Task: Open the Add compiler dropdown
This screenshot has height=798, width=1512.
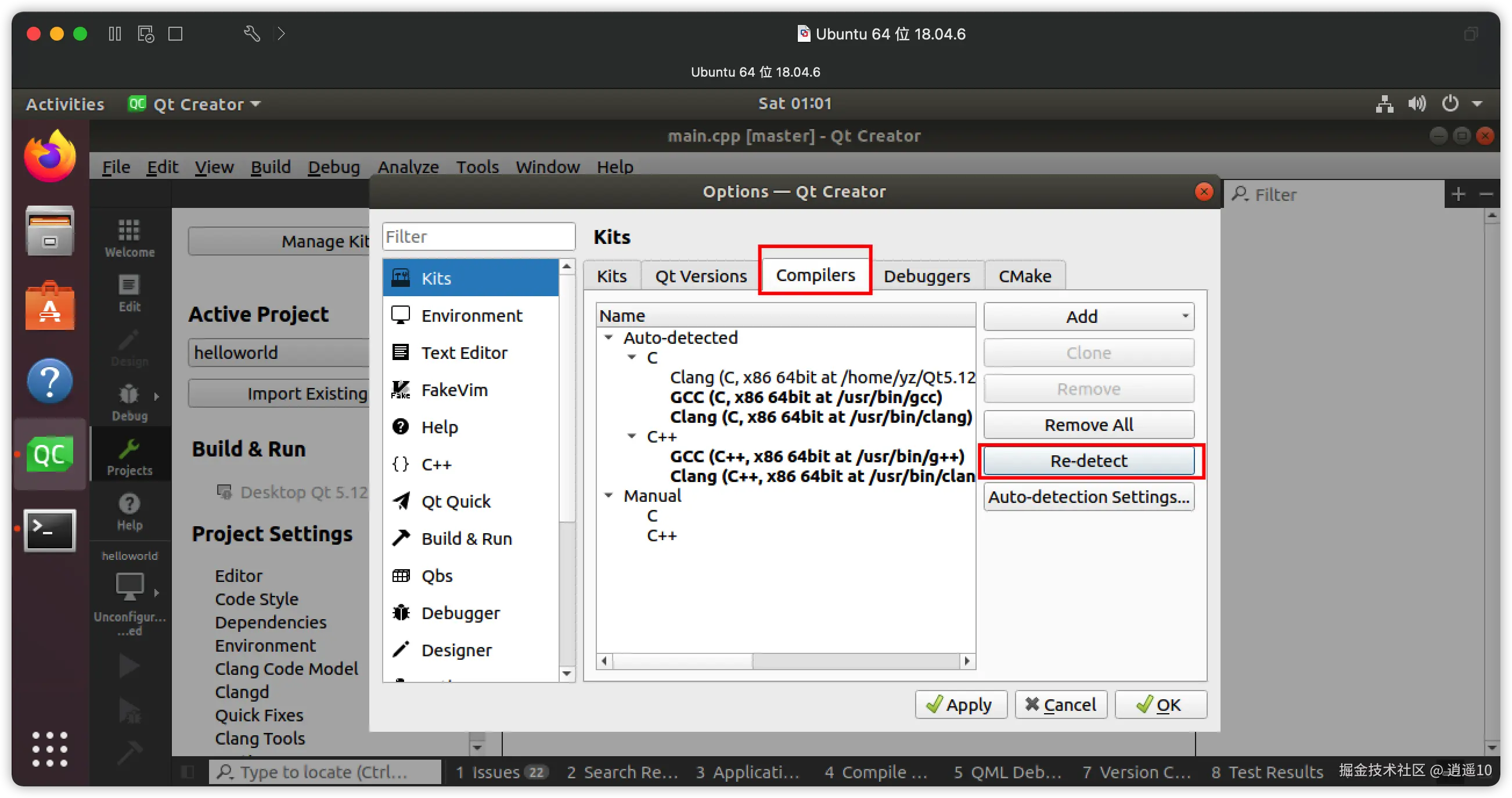Action: coord(1088,316)
